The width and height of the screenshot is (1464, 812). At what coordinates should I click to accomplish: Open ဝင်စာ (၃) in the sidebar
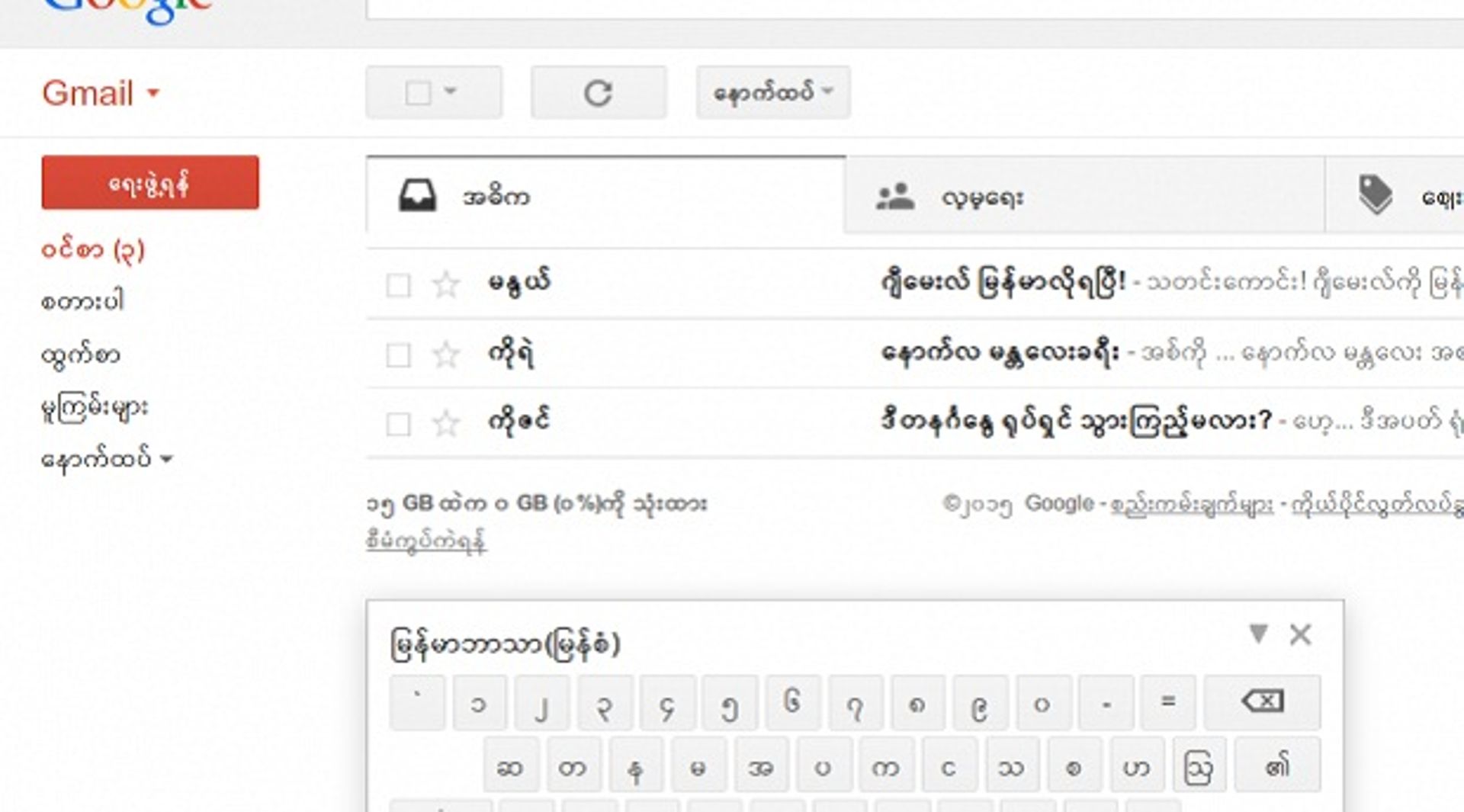point(92,249)
